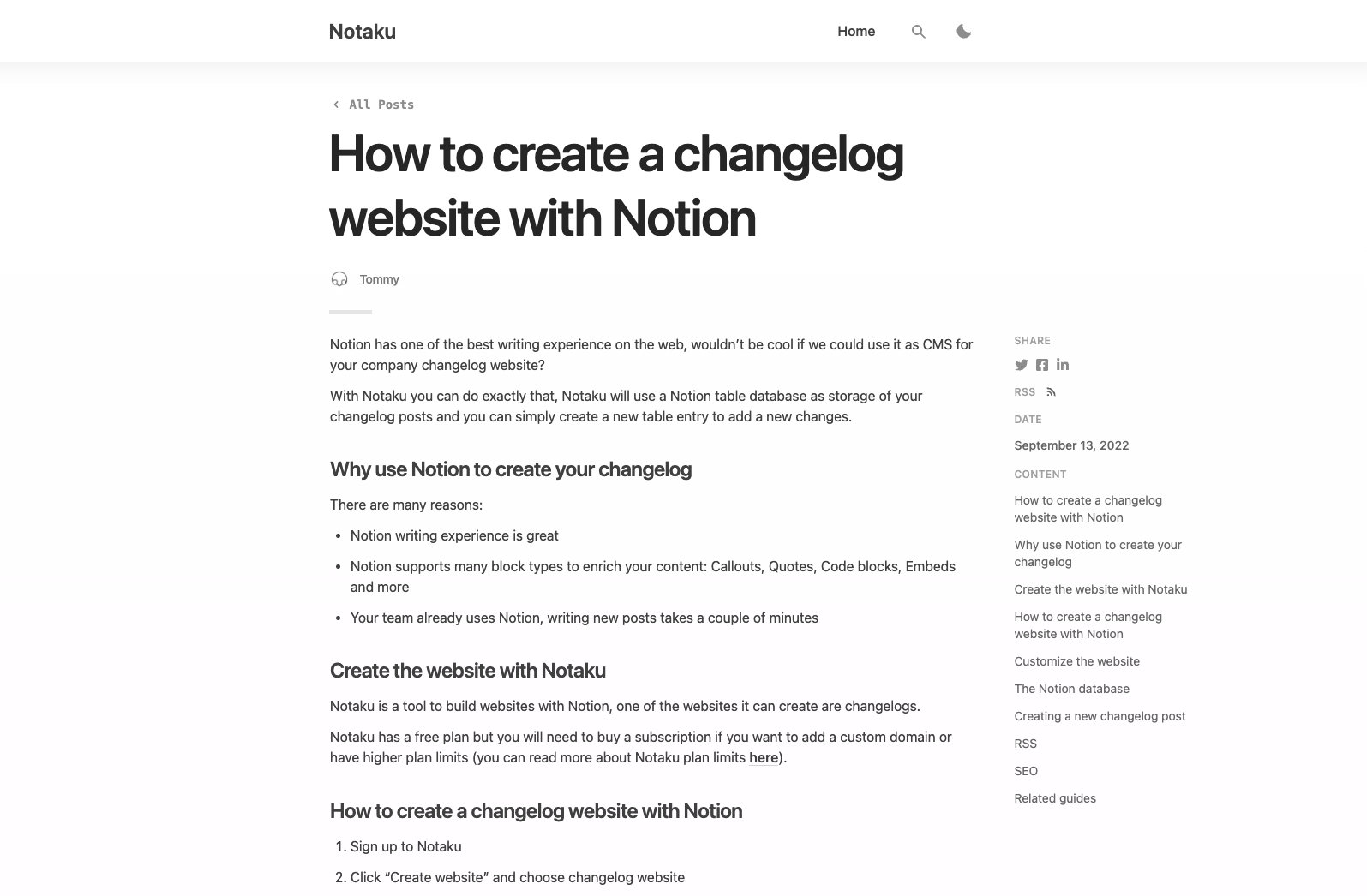
Task: Jump to 'Related guides' in contents
Action: pyautogui.click(x=1055, y=798)
